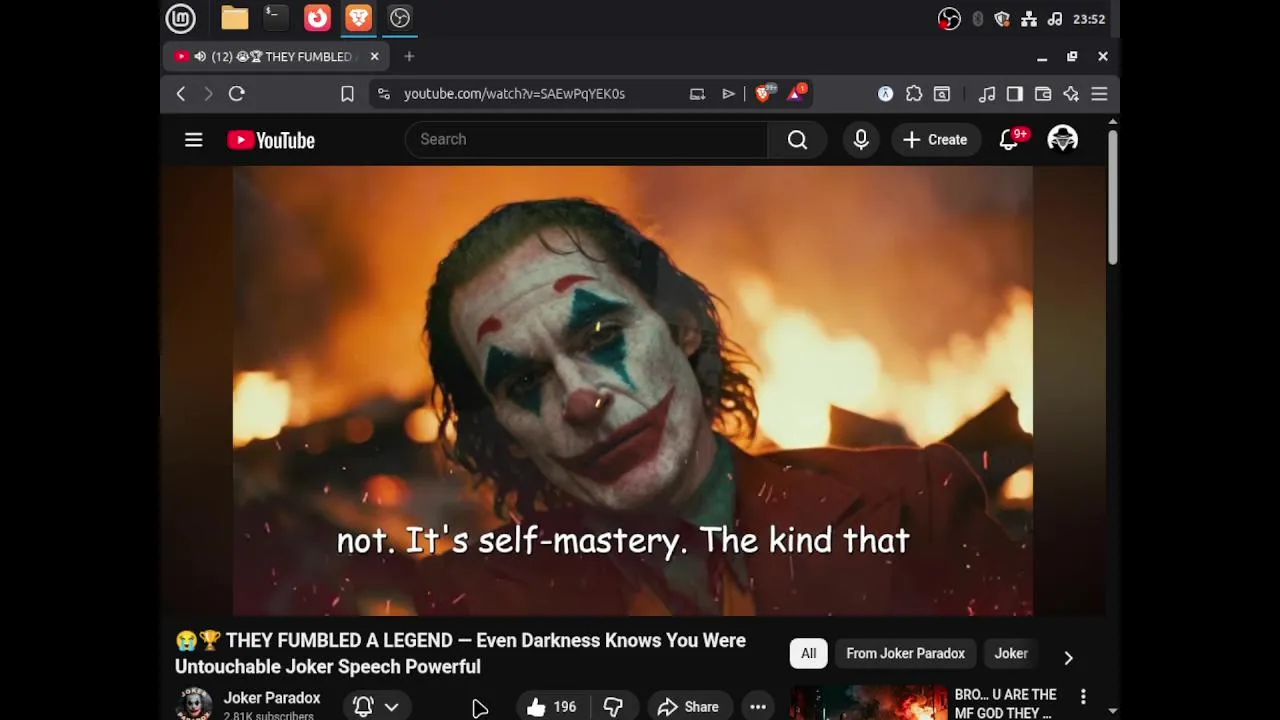
Task: Bookmark this page
Action: click(x=347, y=94)
